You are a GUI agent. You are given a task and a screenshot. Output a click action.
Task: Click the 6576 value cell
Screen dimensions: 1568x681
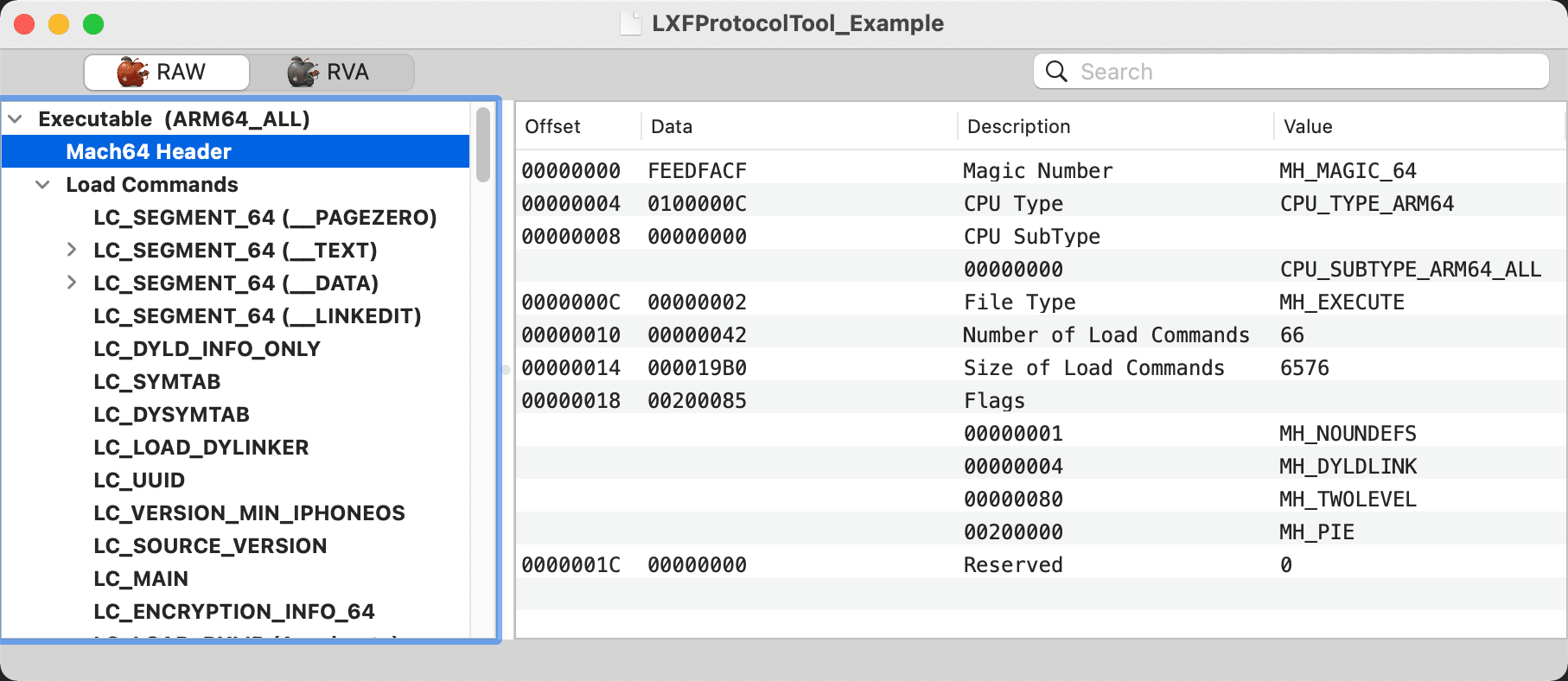pyautogui.click(x=1304, y=368)
